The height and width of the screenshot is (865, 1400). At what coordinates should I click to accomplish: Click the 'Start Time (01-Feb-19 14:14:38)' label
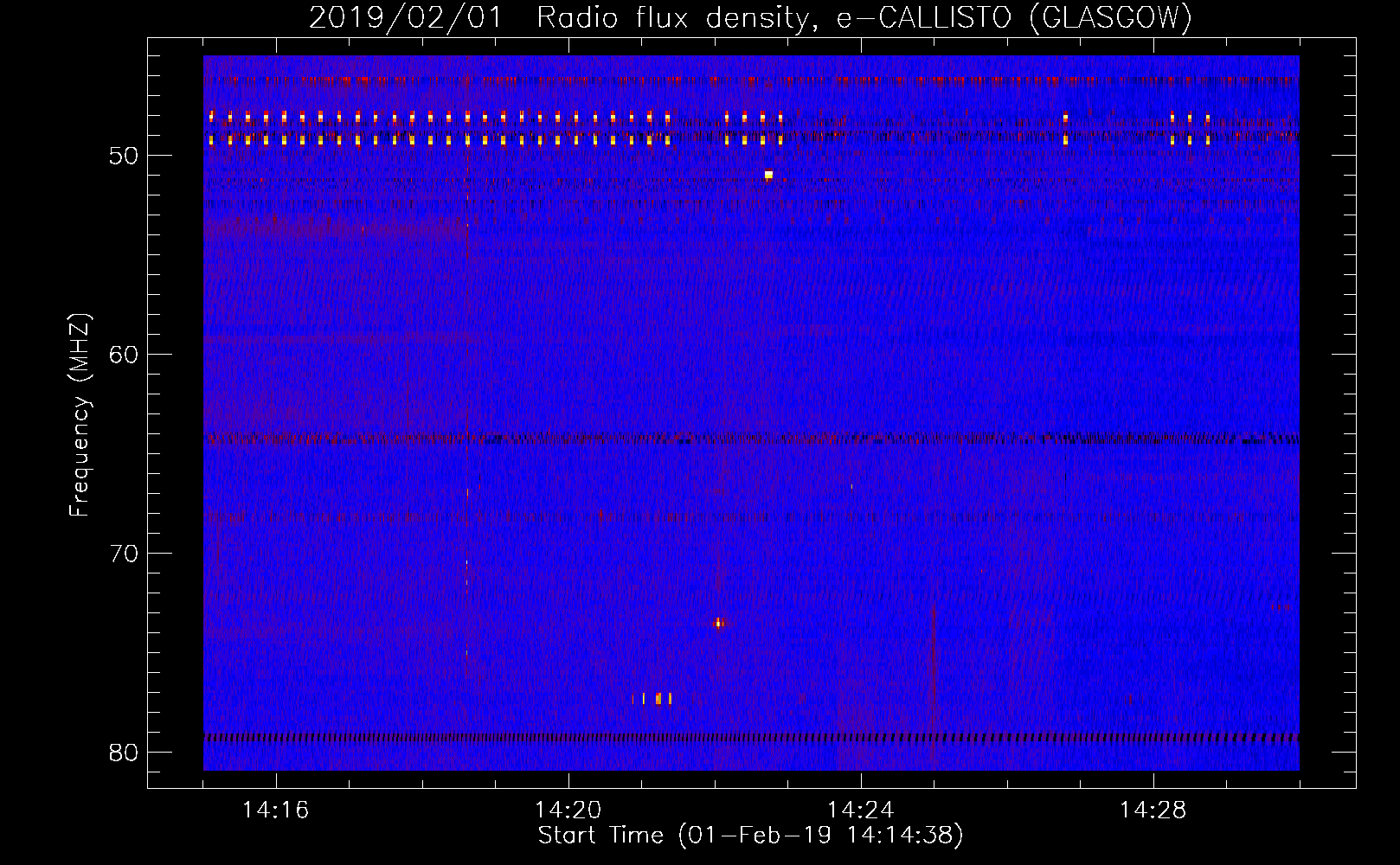(x=750, y=836)
